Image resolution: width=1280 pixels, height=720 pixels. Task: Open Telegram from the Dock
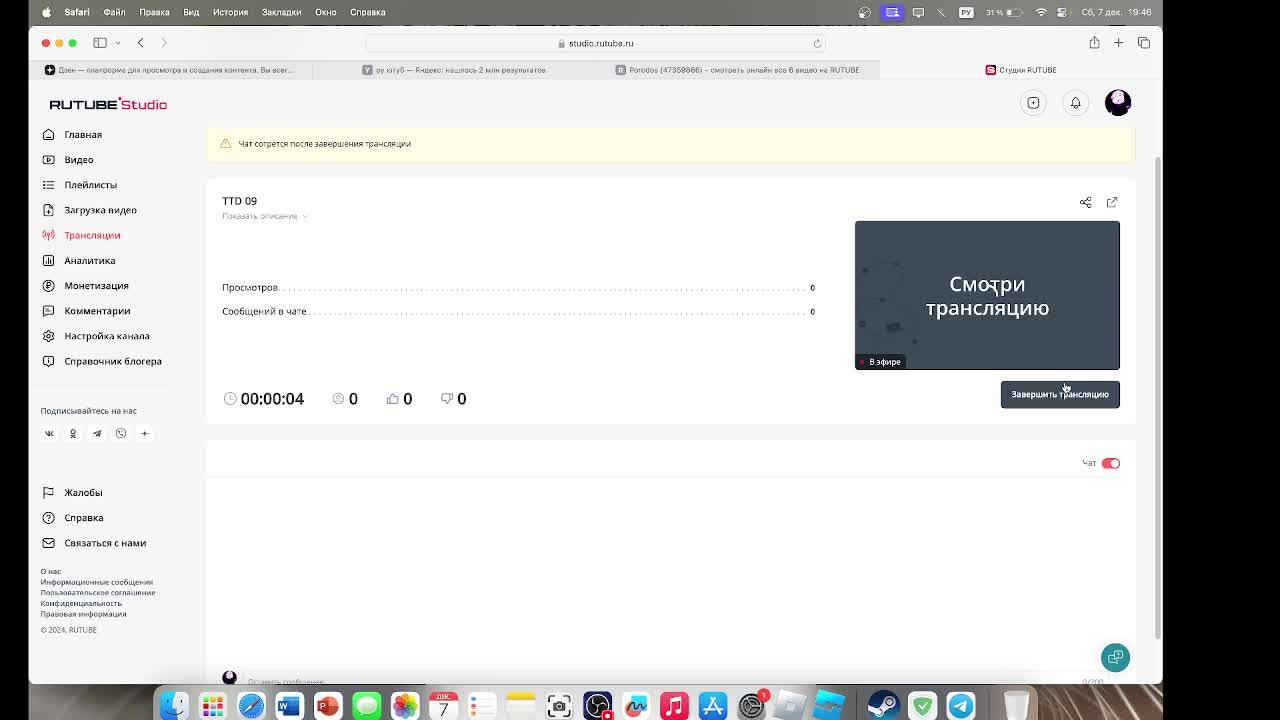961,706
